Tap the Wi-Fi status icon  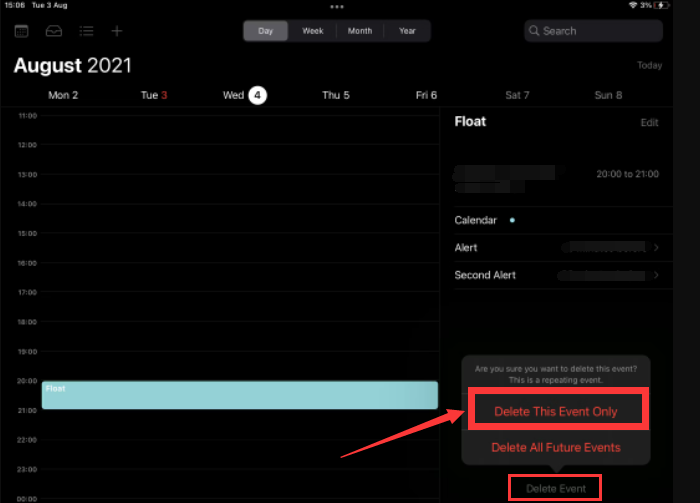(633, 5)
